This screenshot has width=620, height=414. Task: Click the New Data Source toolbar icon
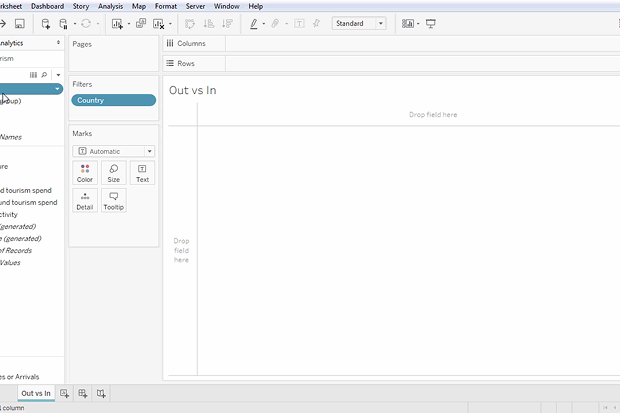tap(46, 23)
